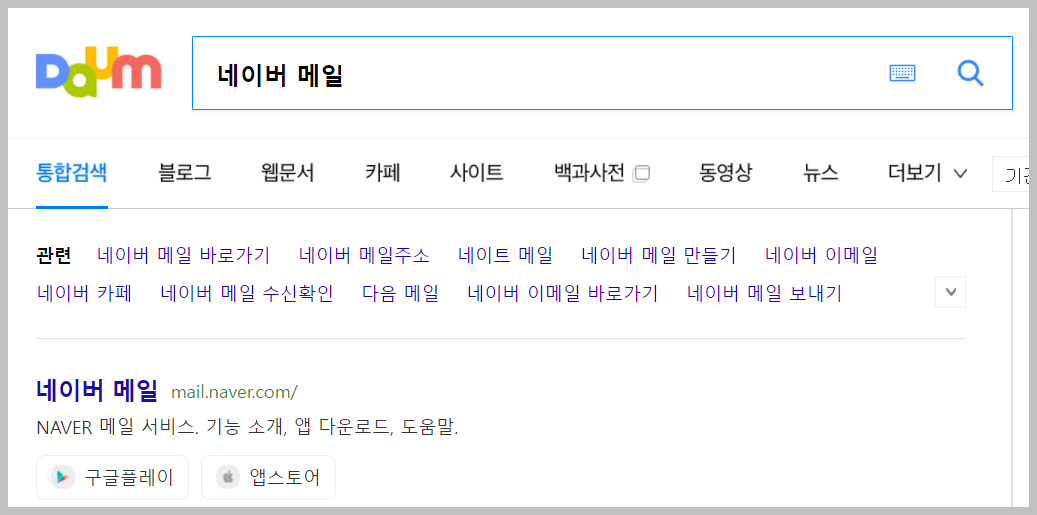The image size is (1037, 515).
Task: Switch to the 동영상 tab
Action: pos(726,173)
